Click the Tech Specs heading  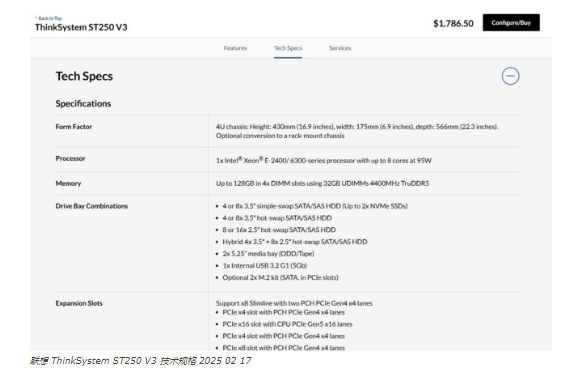click(84, 76)
